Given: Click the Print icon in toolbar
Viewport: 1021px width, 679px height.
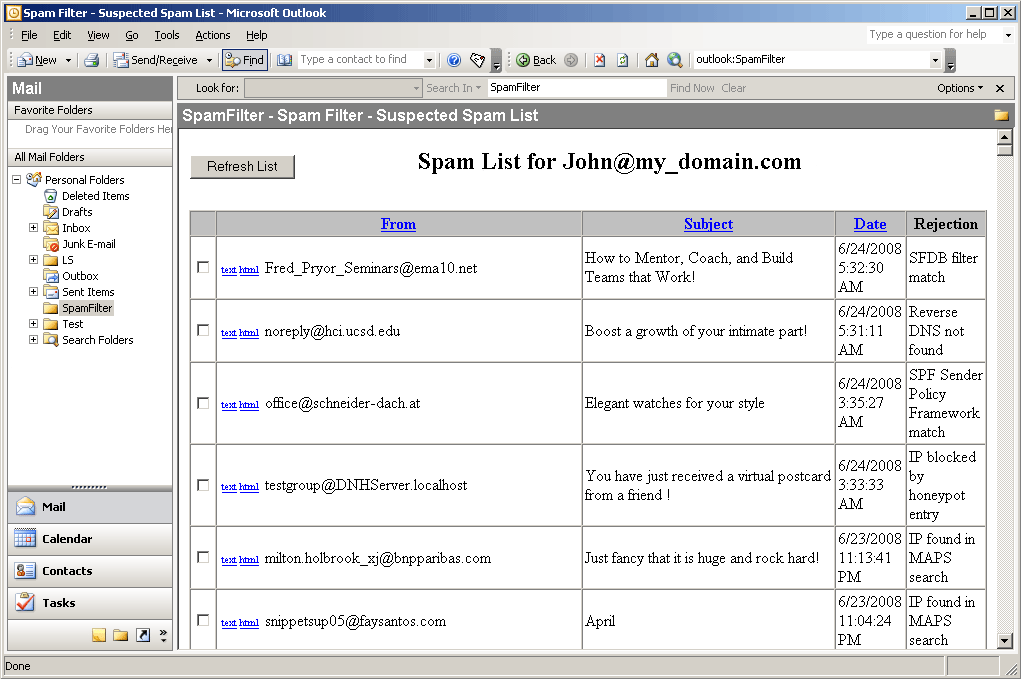Looking at the screenshot, I should [91, 60].
